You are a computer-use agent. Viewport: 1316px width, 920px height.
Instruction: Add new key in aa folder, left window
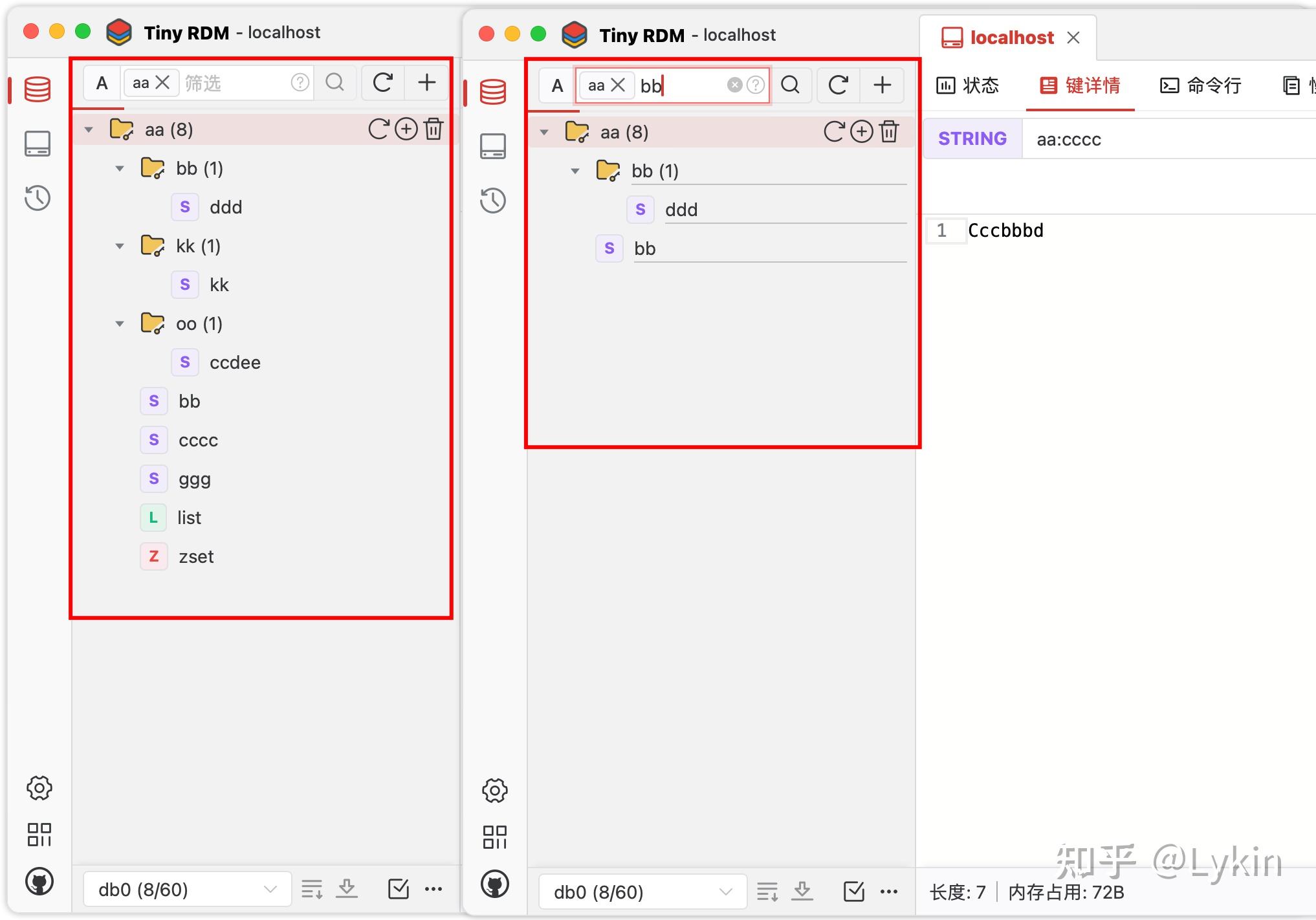[406, 129]
